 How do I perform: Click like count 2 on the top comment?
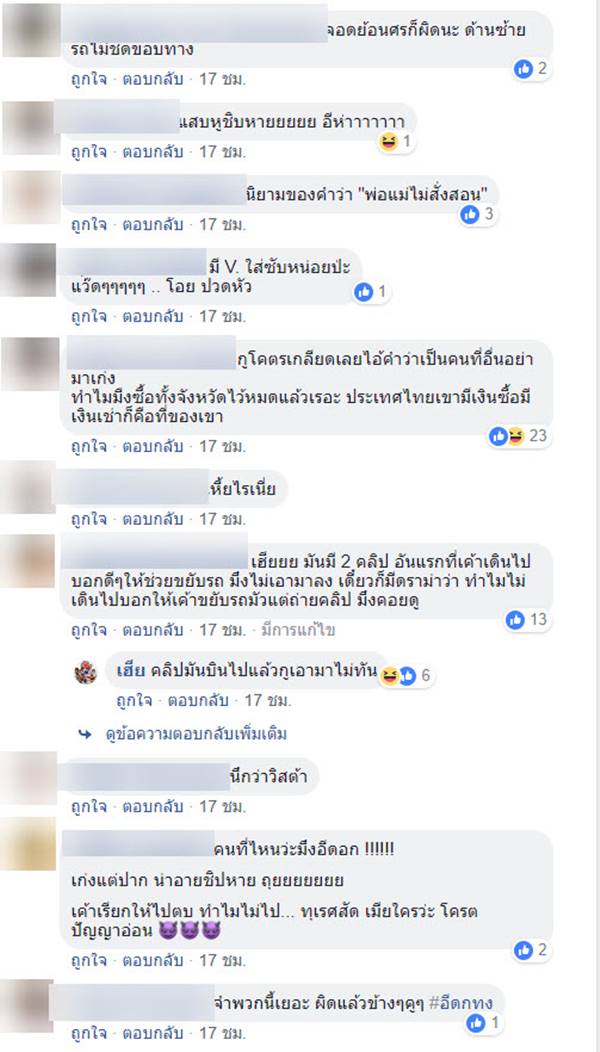[x=532, y=68]
